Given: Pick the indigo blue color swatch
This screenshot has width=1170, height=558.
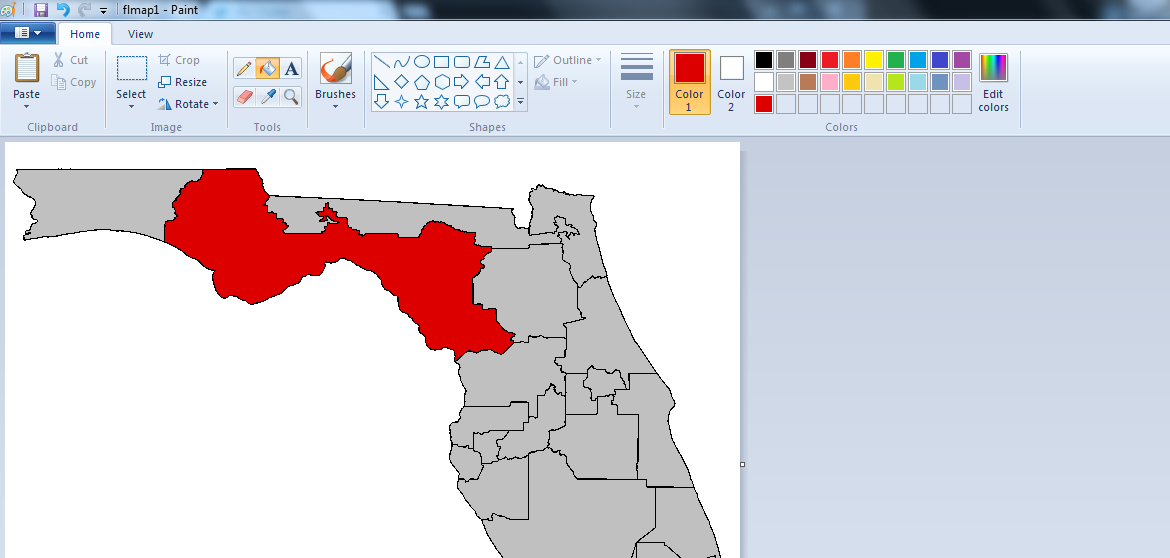Looking at the screenshot, I should [x=940, y=60].
